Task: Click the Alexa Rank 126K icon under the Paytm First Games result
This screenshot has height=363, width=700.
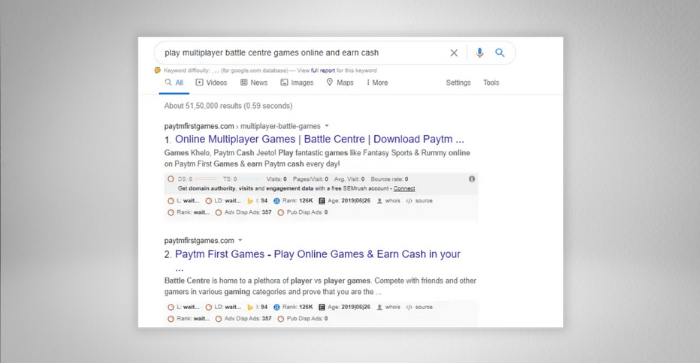Action: (x=276, y=307)
